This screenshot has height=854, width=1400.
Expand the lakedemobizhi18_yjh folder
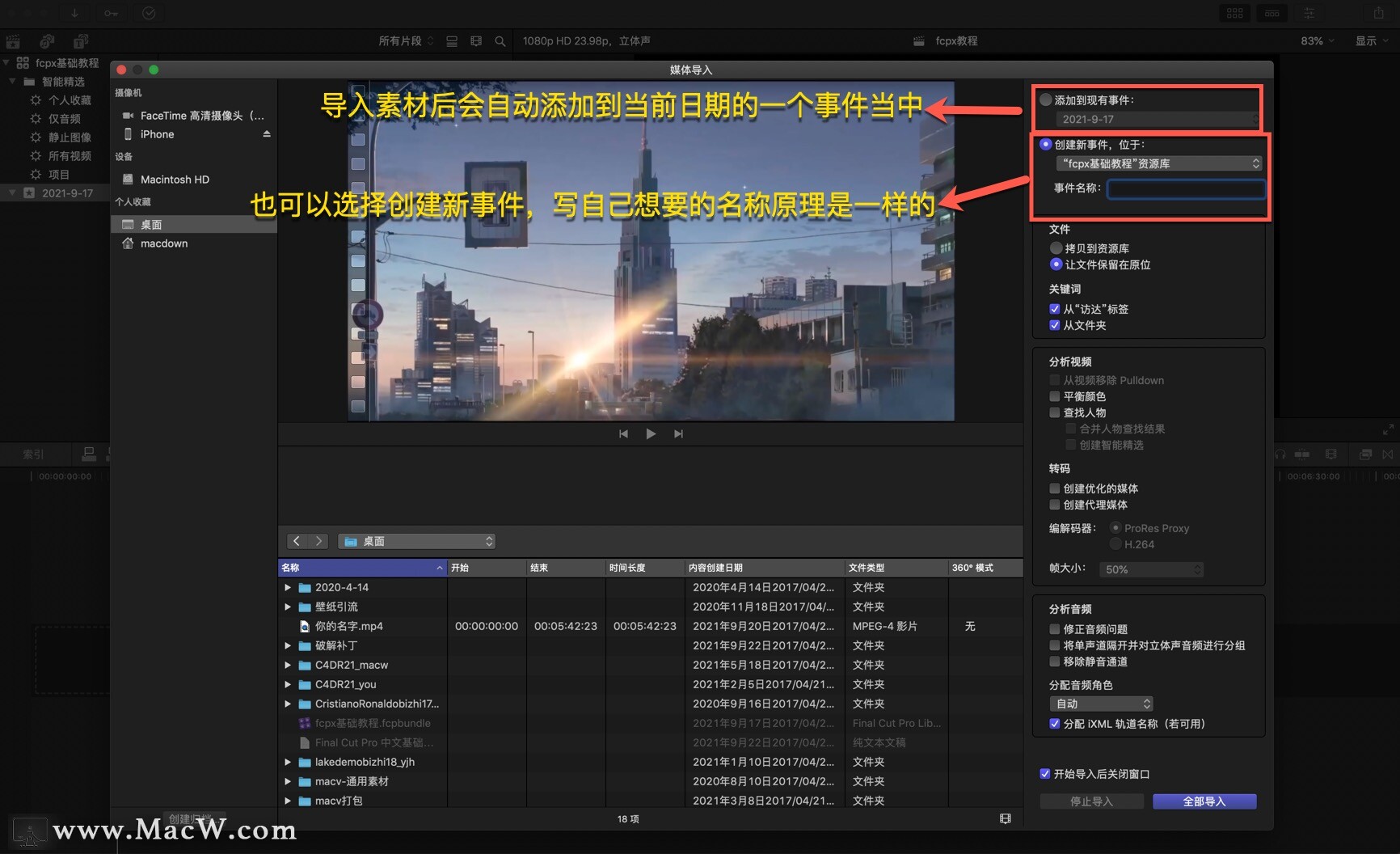pyautogui.click(x=288, y=762)
